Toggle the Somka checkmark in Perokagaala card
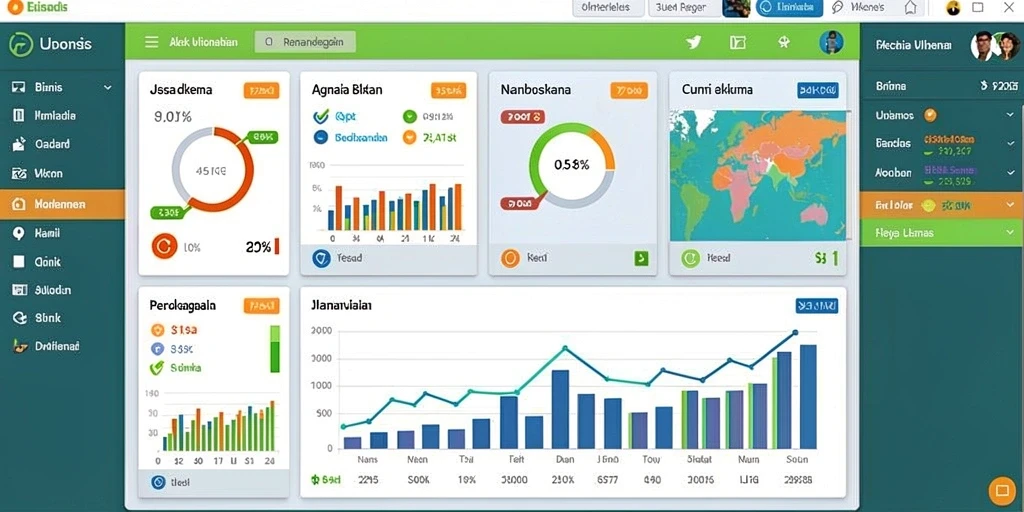1024x512 pixels. [157, 368]
